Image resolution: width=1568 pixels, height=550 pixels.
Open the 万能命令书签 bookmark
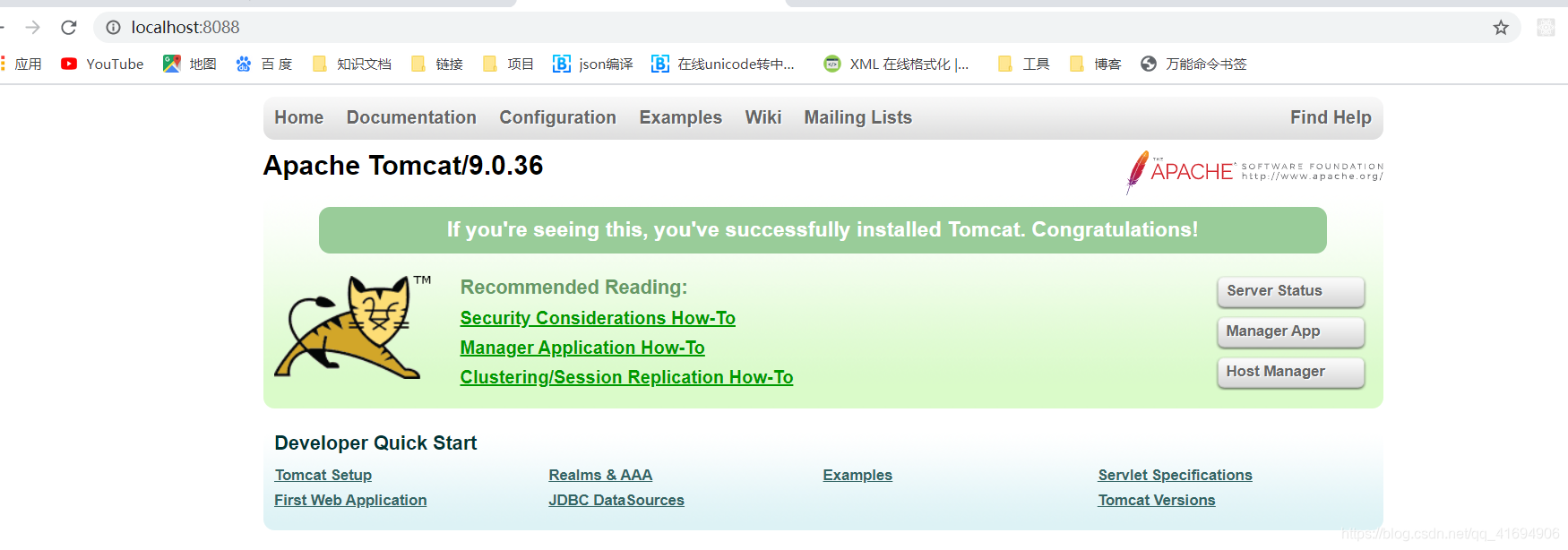click(x=1193, y=64)
